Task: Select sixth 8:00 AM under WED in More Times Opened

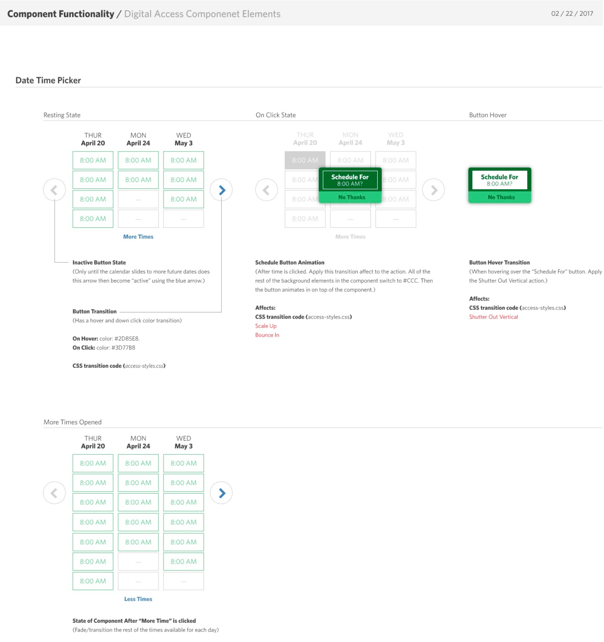Action: pyautogui.click(x=183, y=561)
